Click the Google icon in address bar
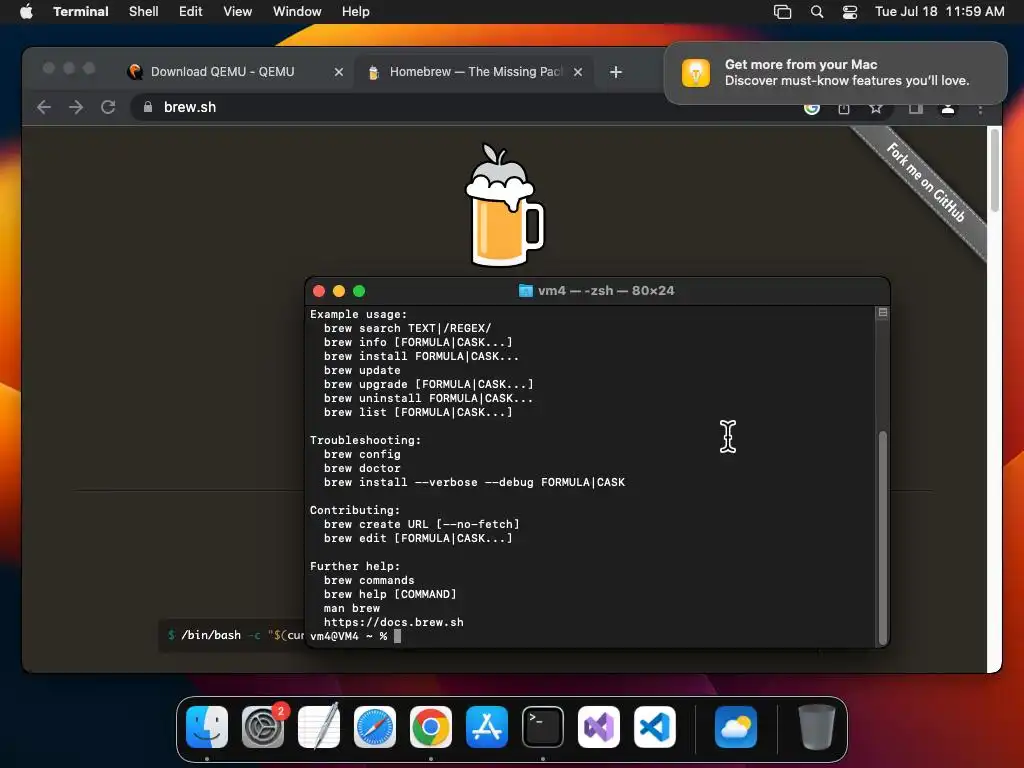Image resolution: width=1024 pixels, height=768 pixels. 812,108
